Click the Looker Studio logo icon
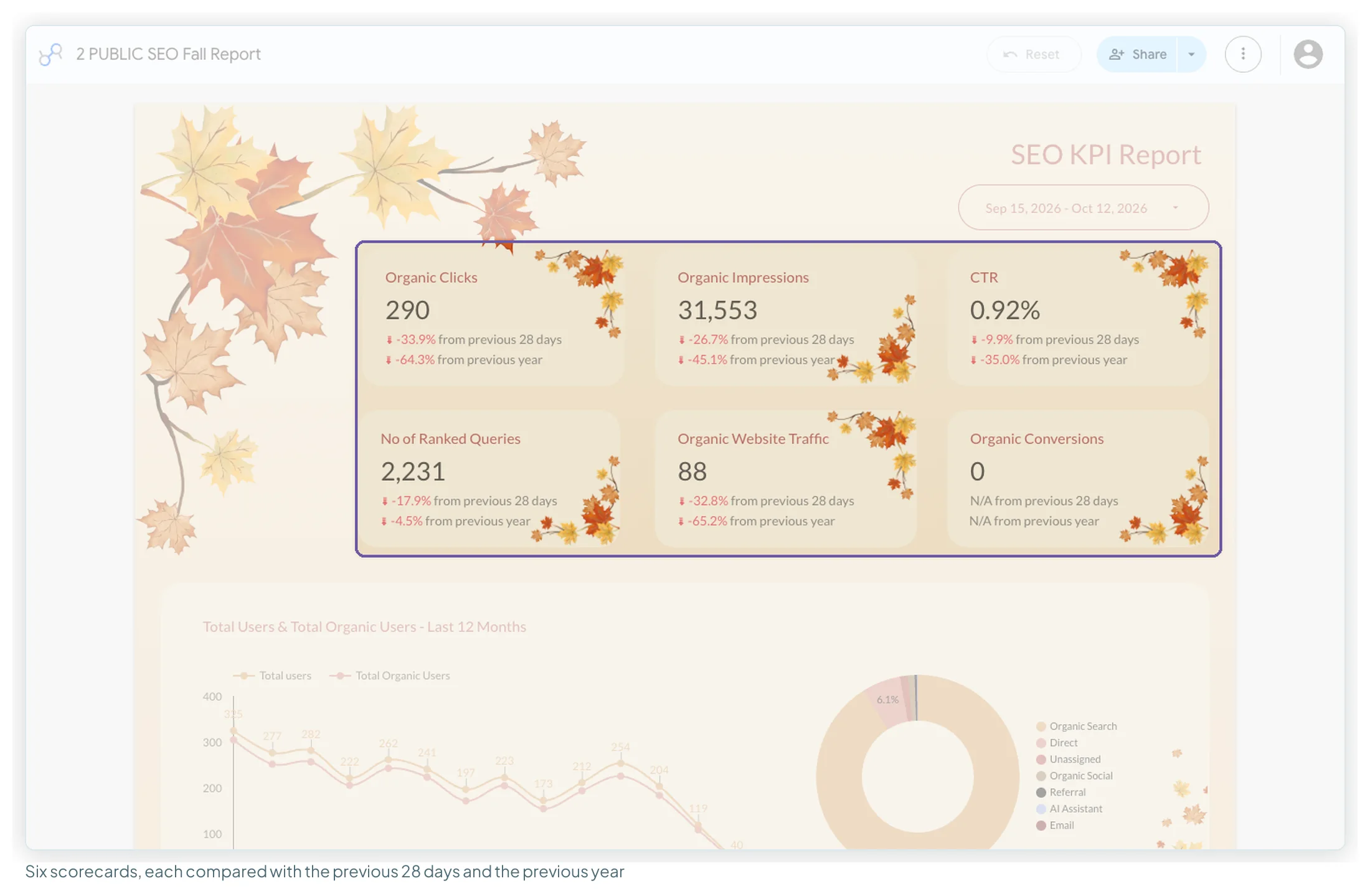The image size is (1370, 896). (50, 54)
